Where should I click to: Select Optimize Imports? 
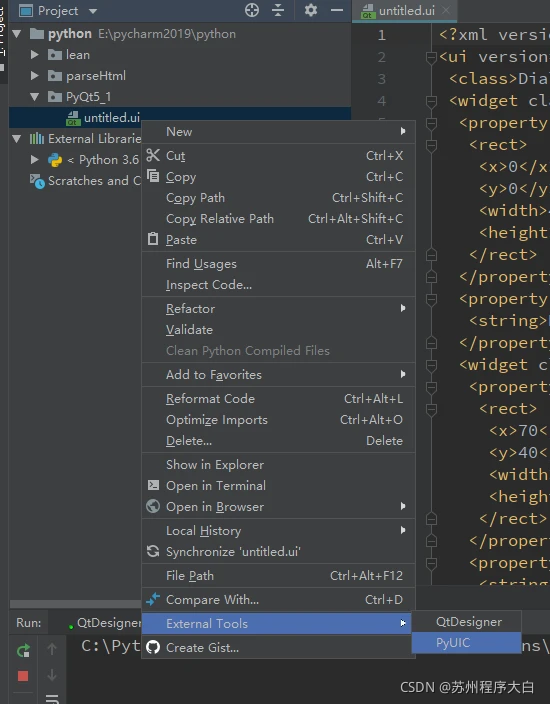tap(278, 419)
